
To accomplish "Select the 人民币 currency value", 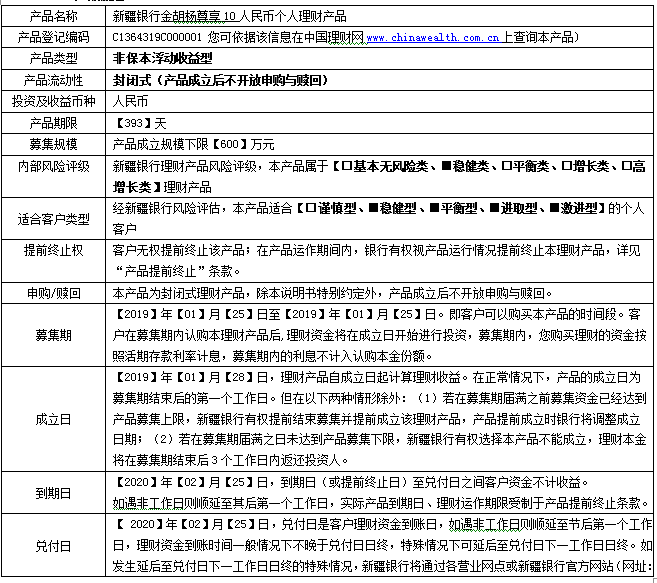I will 130,101.
